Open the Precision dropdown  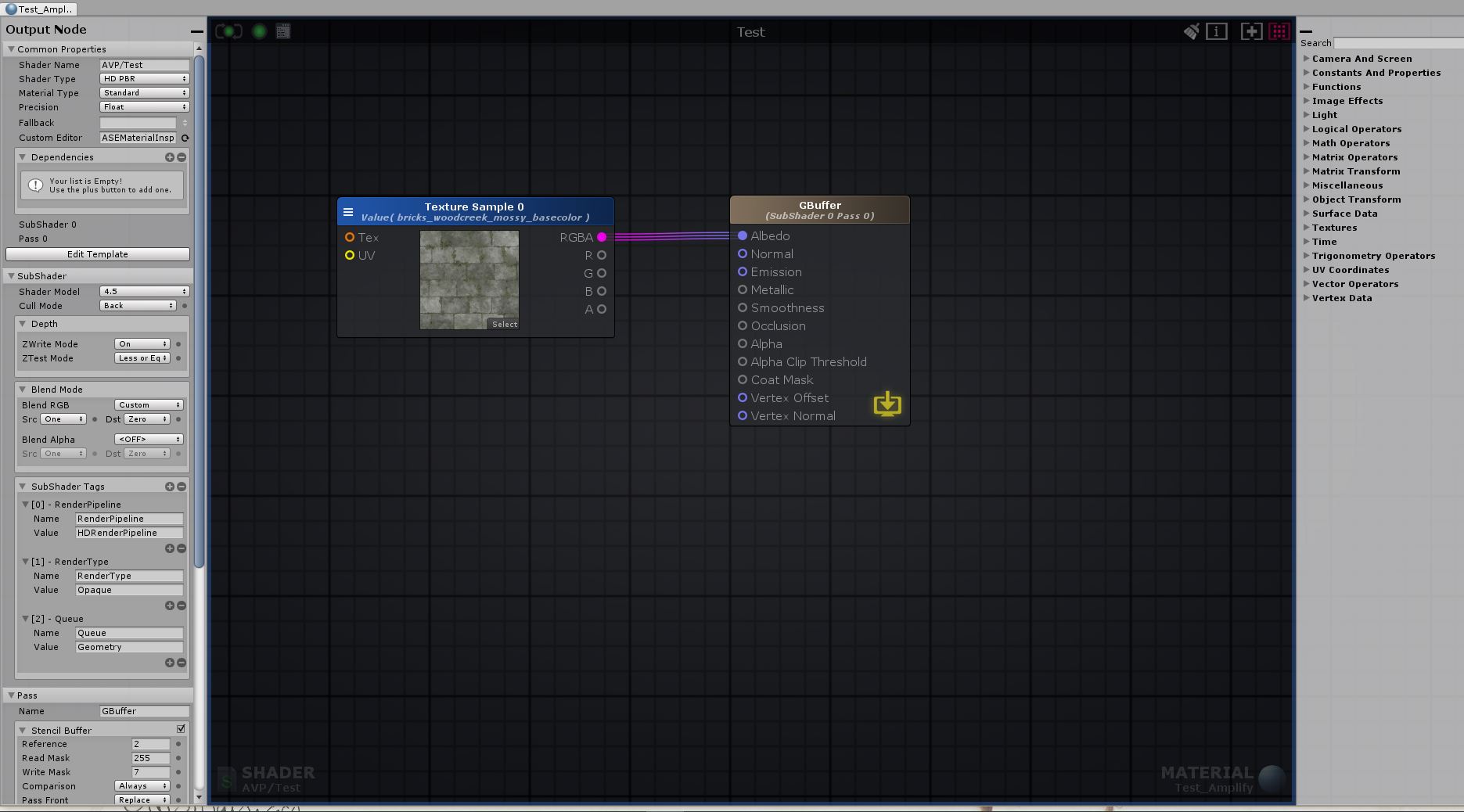[x=145, y=107]
